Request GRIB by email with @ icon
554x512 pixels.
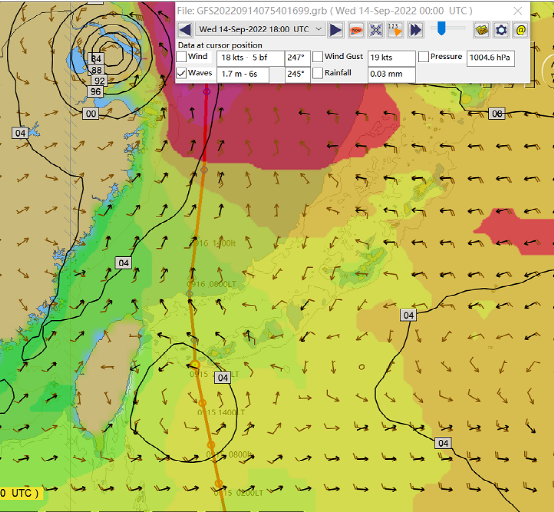521,29
